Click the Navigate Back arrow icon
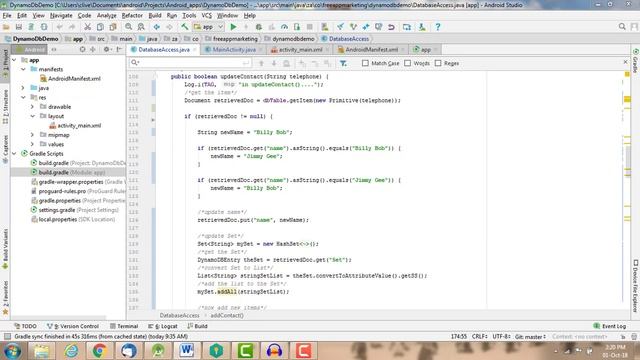 point(156,27)
